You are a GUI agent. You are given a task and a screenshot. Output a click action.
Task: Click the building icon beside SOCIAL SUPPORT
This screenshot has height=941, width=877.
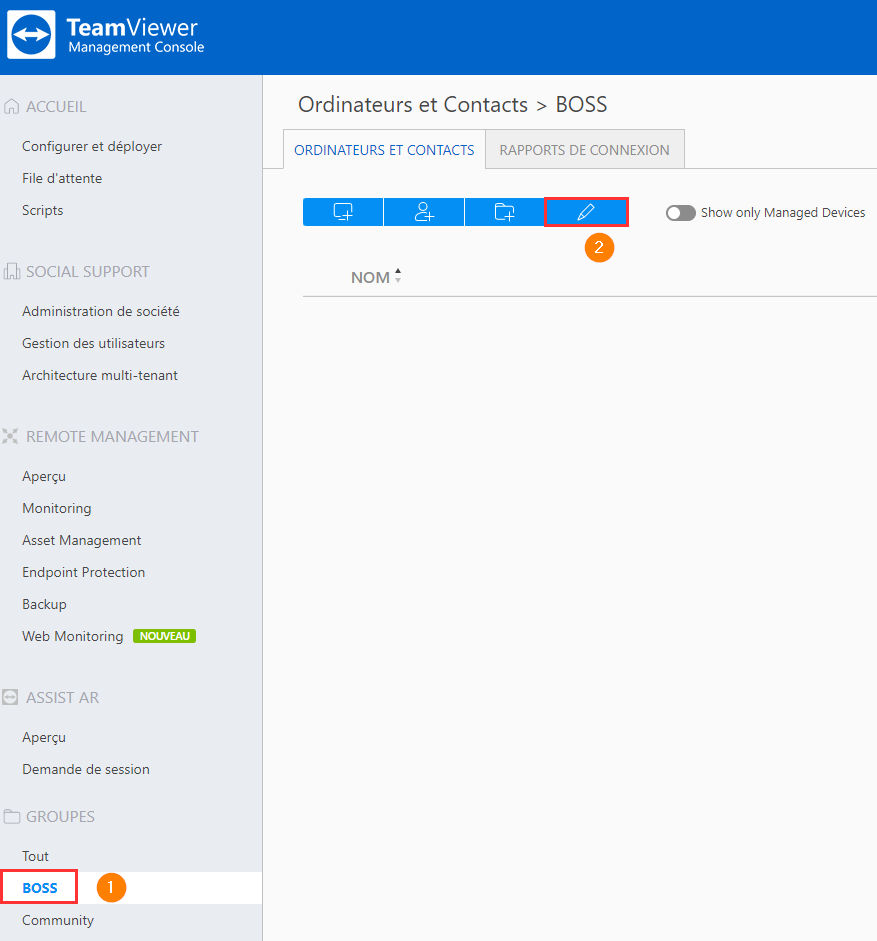(11, 272)
